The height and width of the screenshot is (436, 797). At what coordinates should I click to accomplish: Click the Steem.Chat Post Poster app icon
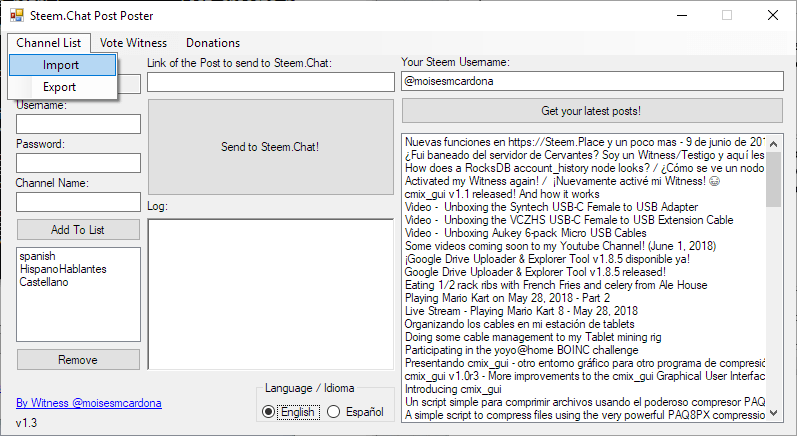click(17, 16)
